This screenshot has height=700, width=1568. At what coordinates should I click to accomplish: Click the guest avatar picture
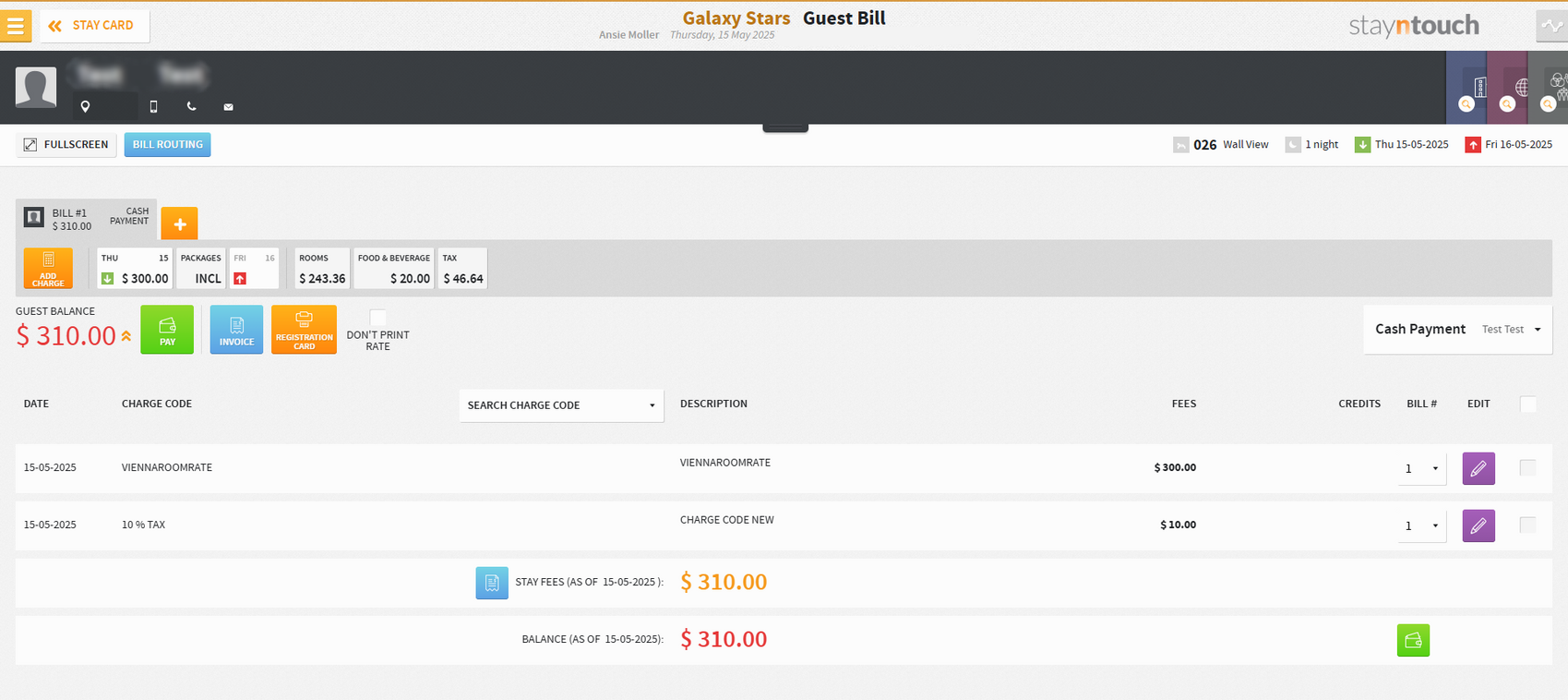tap(36, 88)
